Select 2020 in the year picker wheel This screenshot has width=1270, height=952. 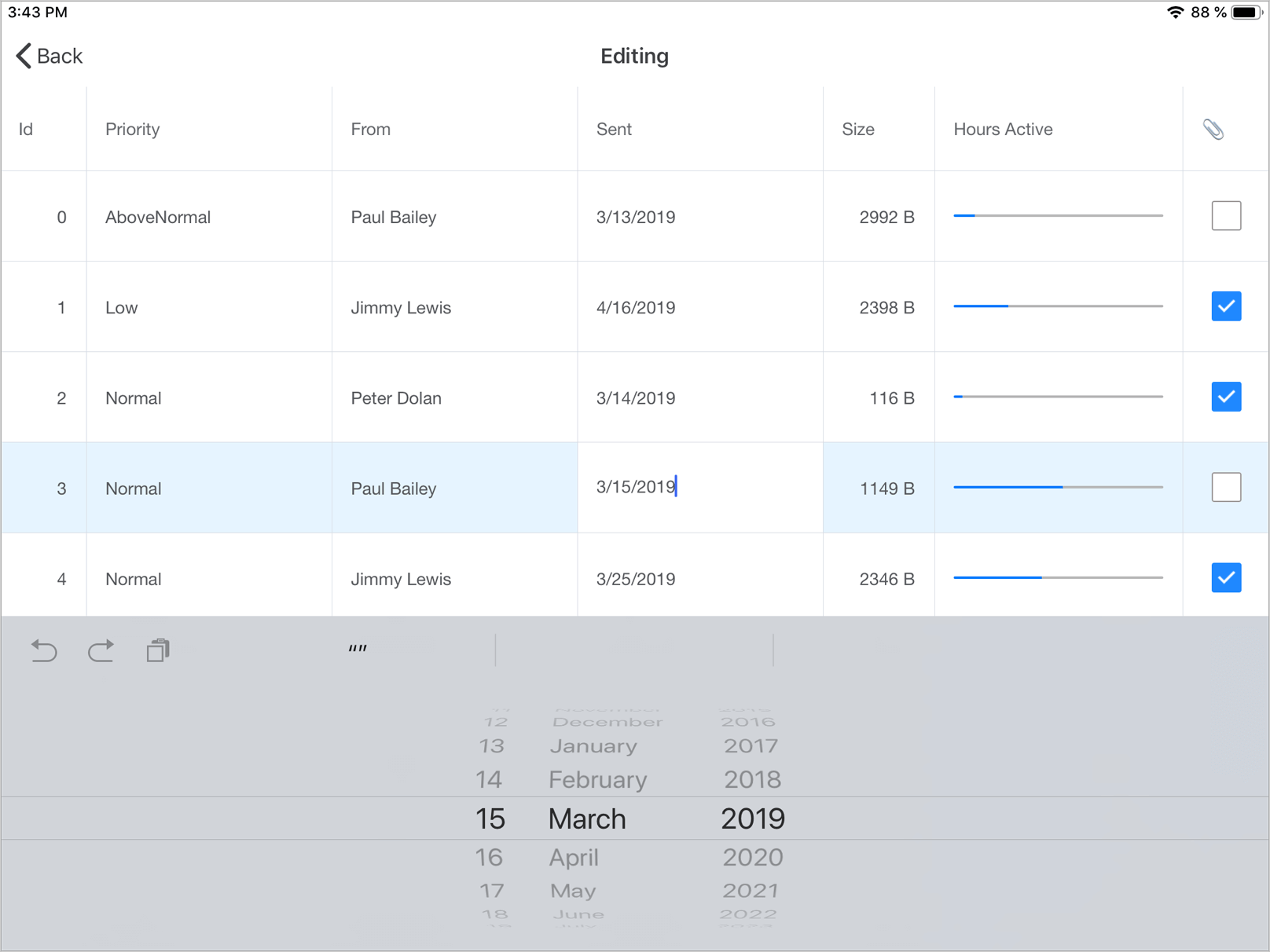[752, 858]
